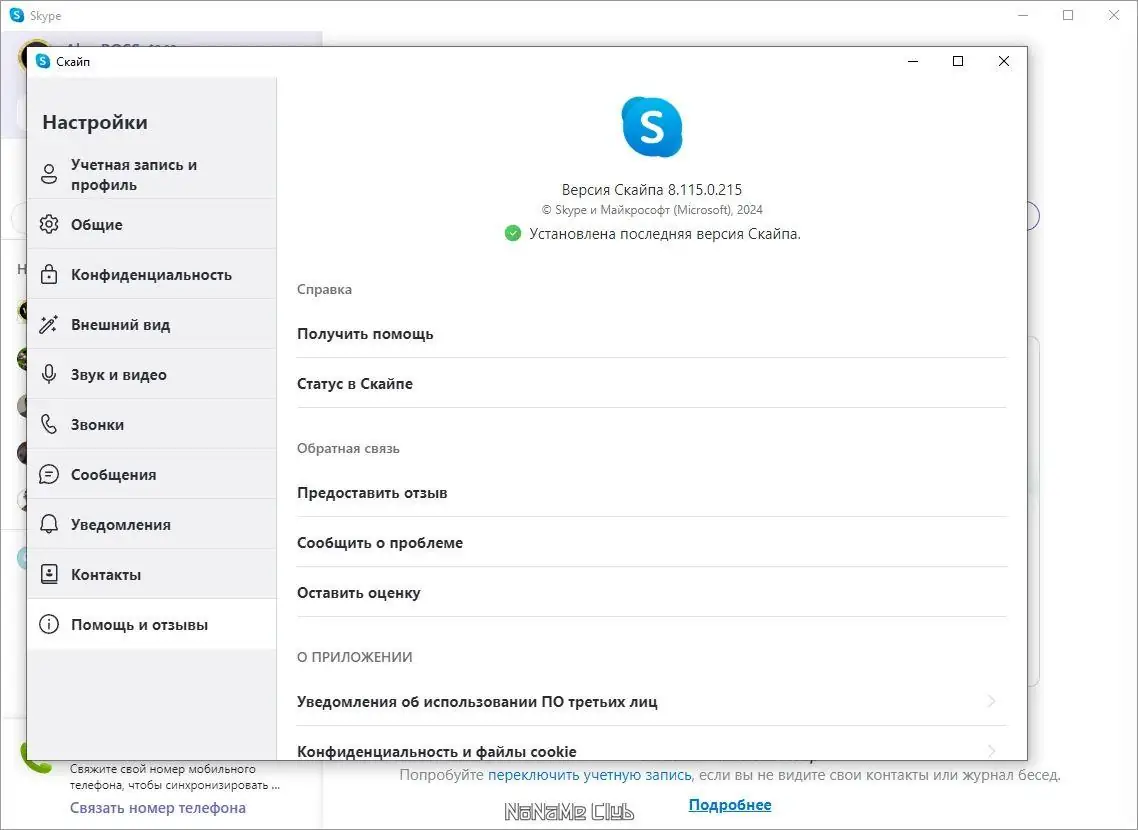The height and width of the screenshot is (830, 1138).
Task: Click Сообщить о проблеме
Action: click(652, 543)
